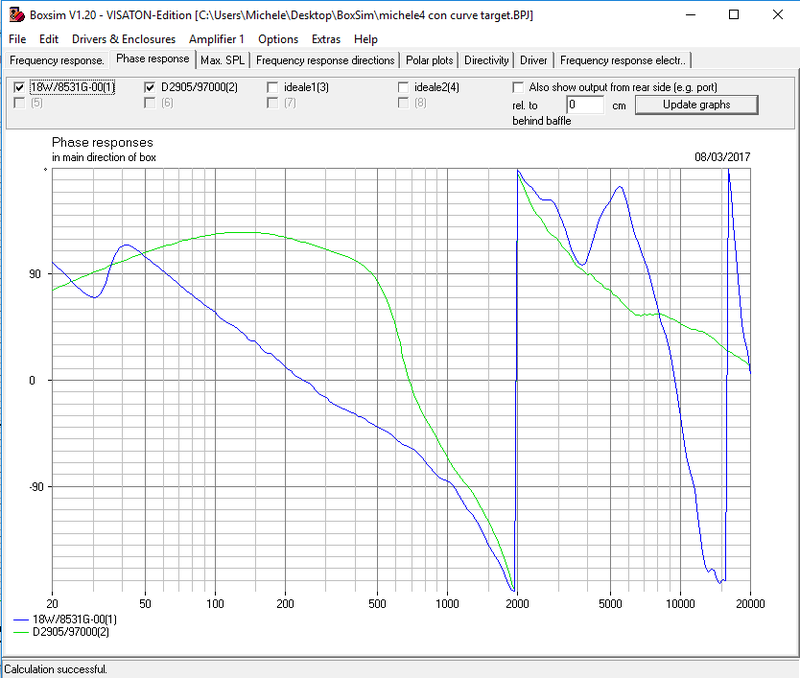Open the Edit menu

point(48,39)
